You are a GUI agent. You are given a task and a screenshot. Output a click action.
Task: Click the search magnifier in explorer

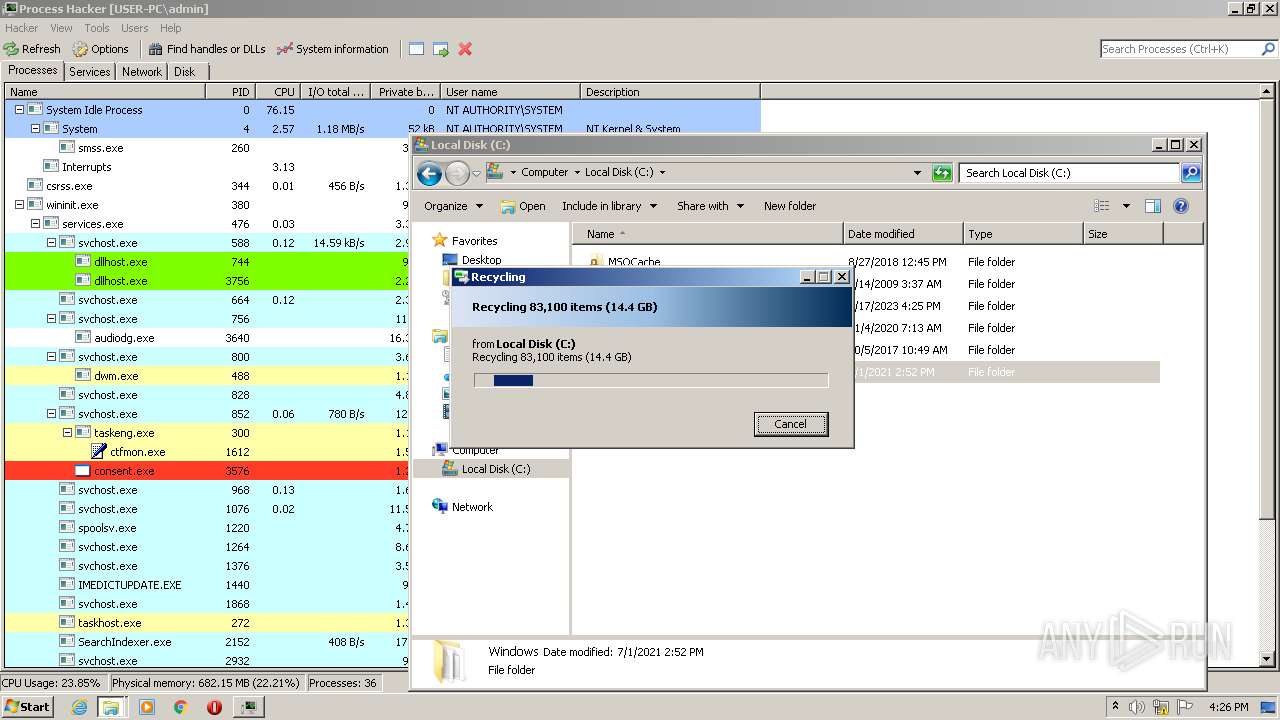pyautogui.click(x=1190, y=173)
